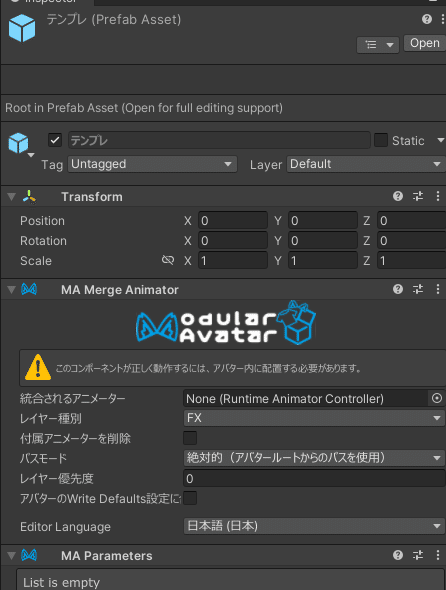Open the Default layer dropdown
The image size is (446, 590).
coord(366,164)
